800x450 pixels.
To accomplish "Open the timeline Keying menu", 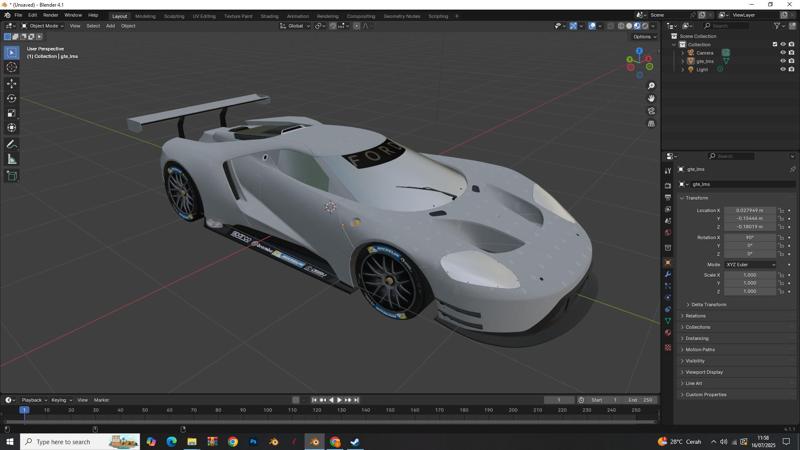I will click(x=61, y=400).
